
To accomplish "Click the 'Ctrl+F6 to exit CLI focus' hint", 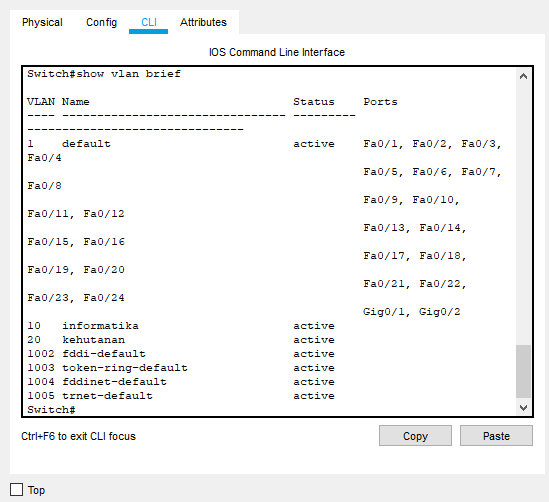I will (x=78, y=436).
